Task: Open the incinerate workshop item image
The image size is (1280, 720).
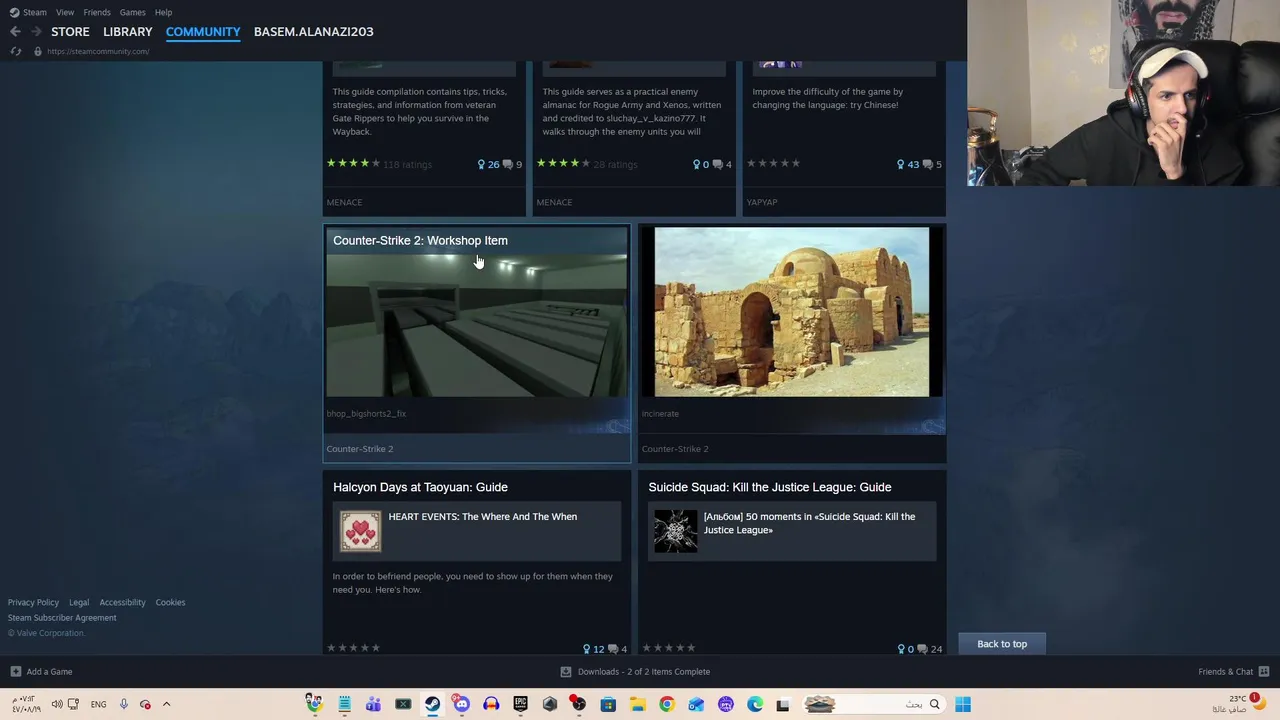Action: click(791, 312)
